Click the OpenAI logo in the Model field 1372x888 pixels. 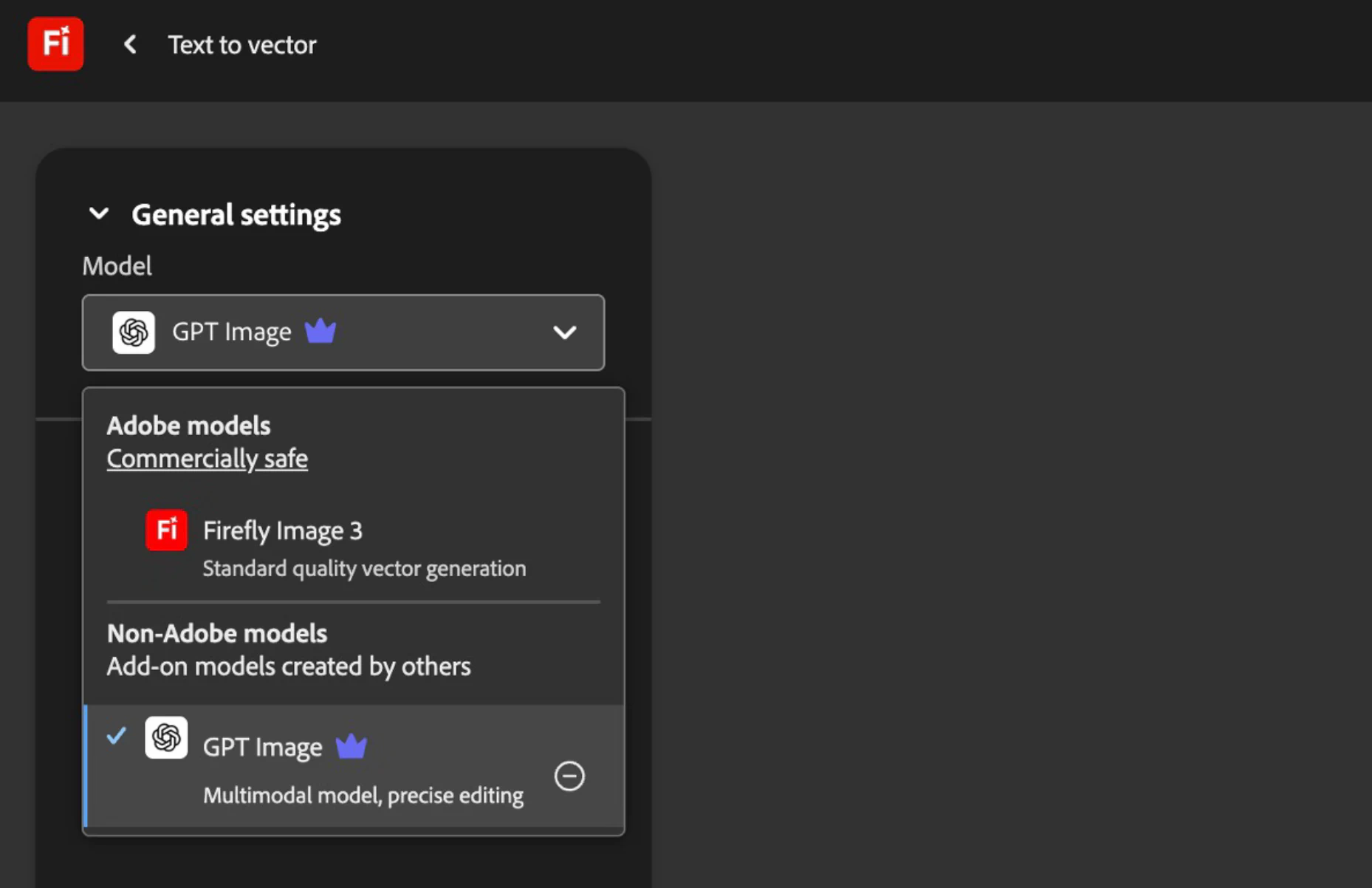(134, 332)
